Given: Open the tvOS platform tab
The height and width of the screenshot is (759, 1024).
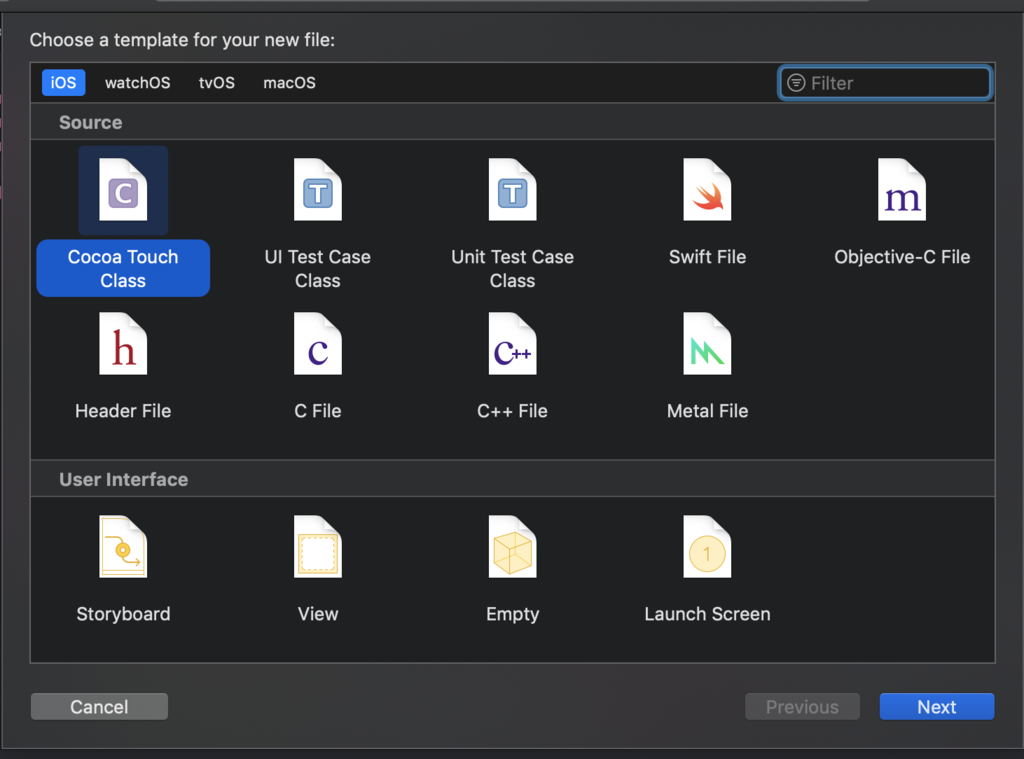Looking at the screenshot, I should coord(216,83).
